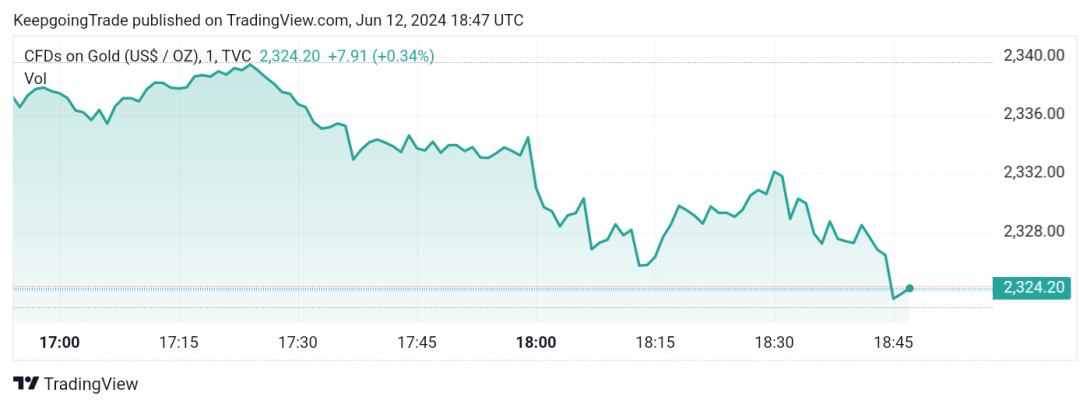Select the 18:00 time axis label
The height and width of the screenshot is (407, 1090).
pyautogui.click(x=537, y=342)
